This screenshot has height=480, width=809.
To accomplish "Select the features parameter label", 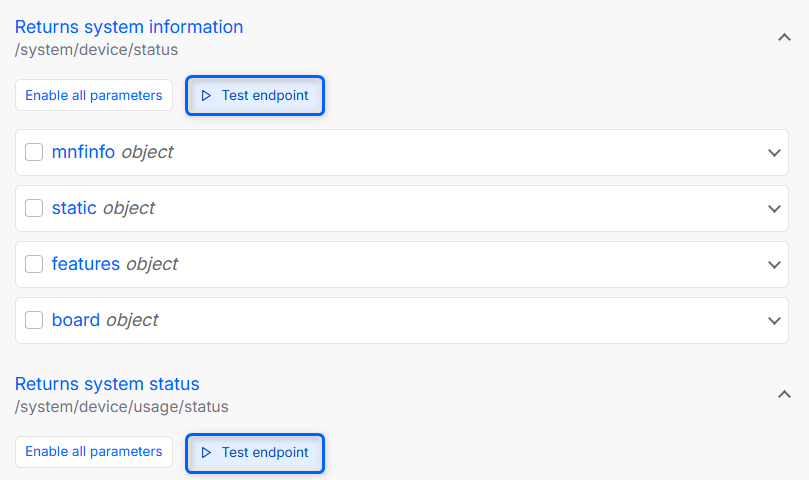I will coord(86,264).
